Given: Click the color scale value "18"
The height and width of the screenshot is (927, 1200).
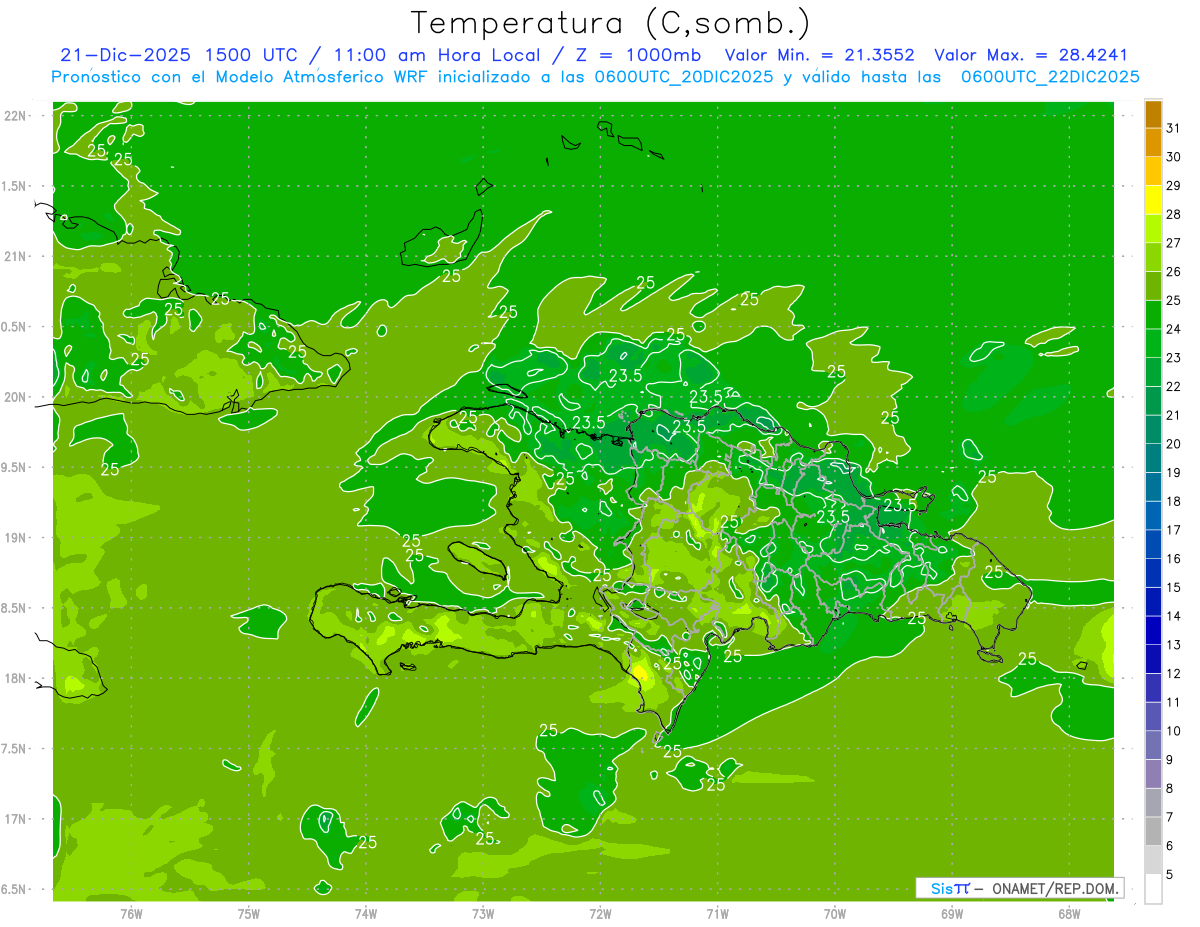Looking at the screenshot, I should [1173, 501].
